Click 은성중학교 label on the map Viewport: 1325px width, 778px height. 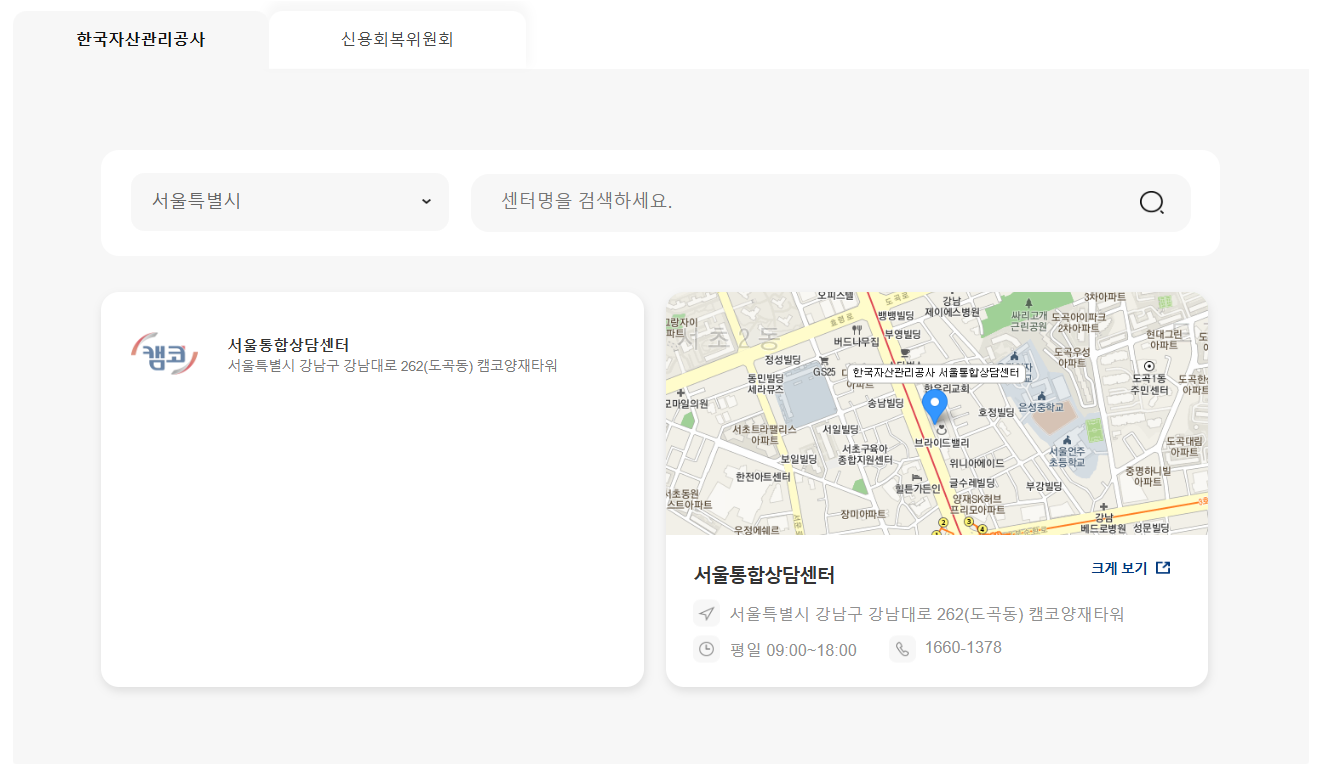tap(1042, 407)
